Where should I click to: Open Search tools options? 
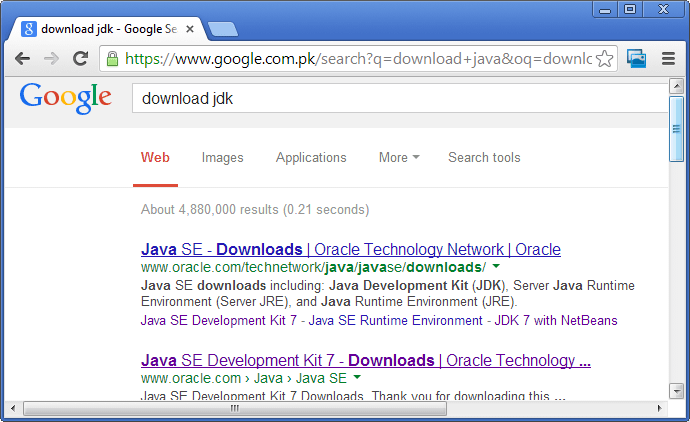[x=484, y=157]
